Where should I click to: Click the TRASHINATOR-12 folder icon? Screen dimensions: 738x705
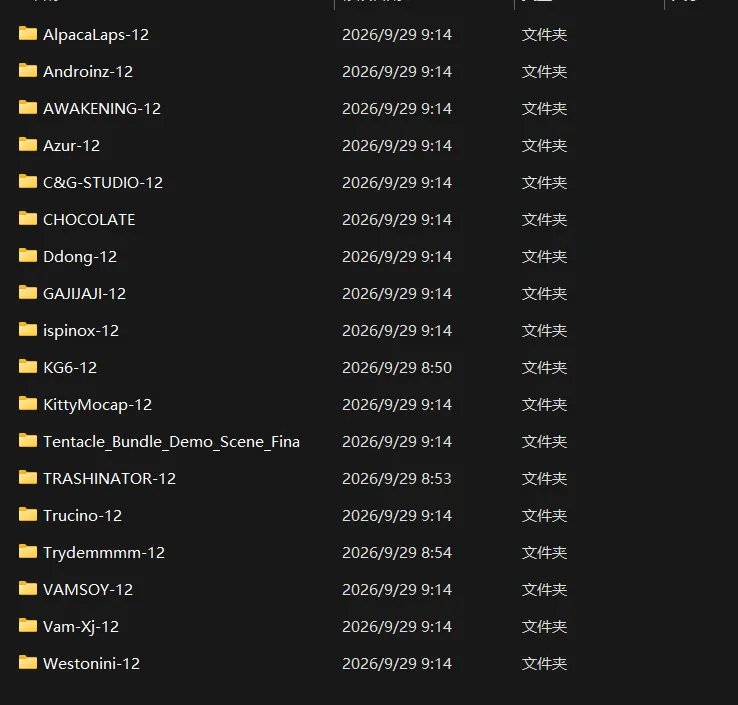coord(28,478)
